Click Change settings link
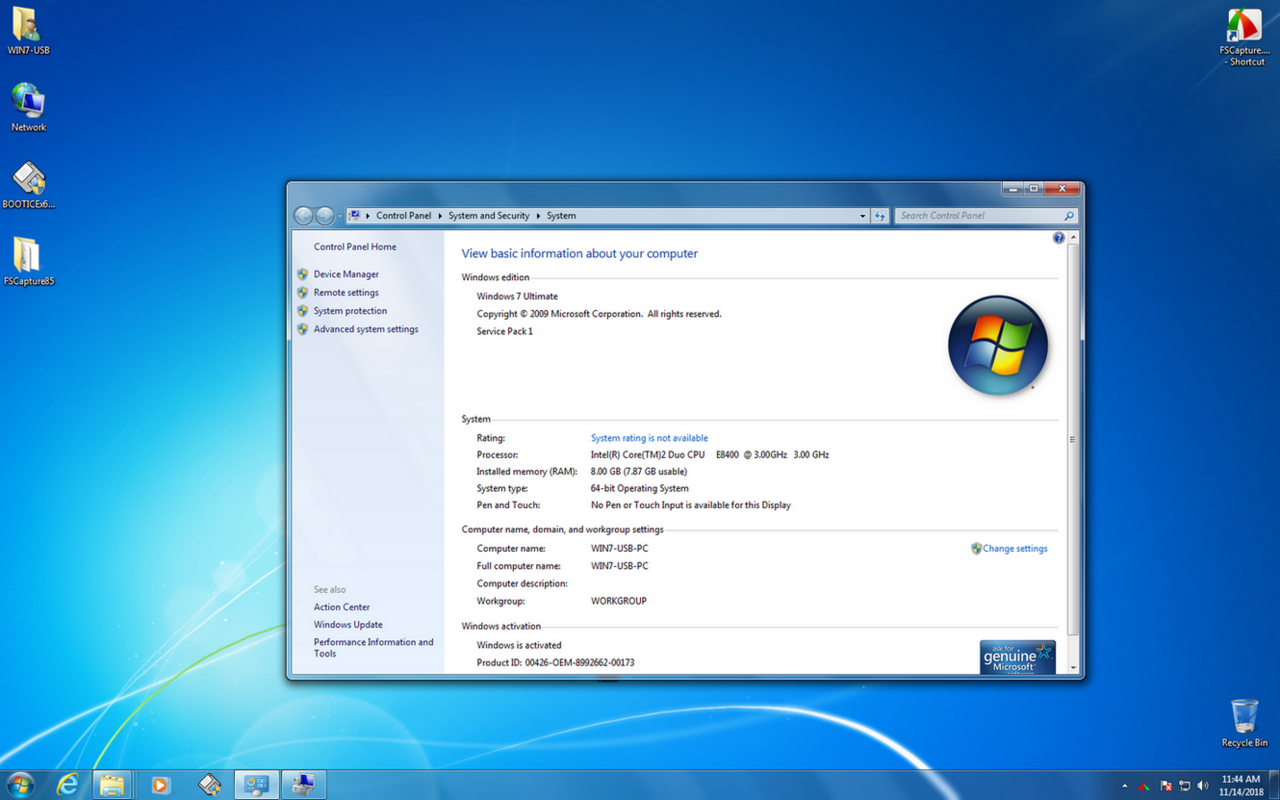This screenshot has width=1280, height=800. coord(1015,548)
